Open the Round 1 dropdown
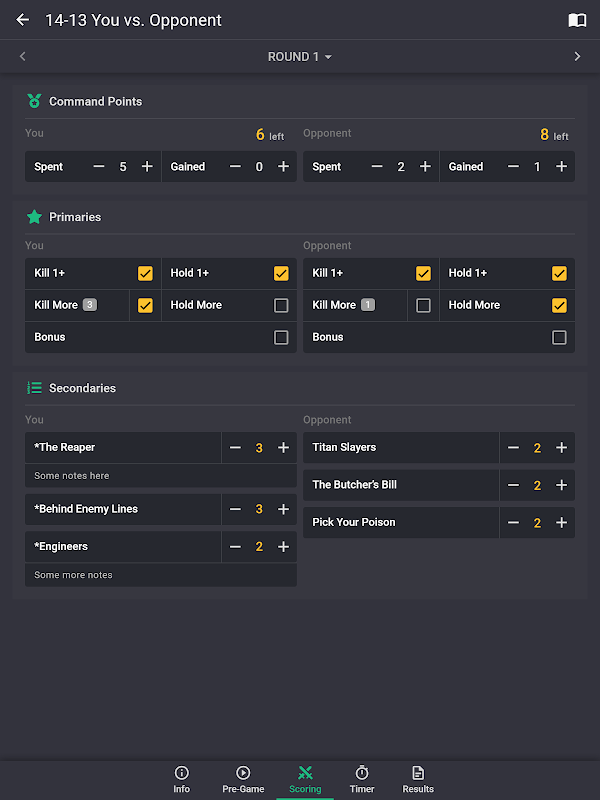Viewport: 600px width, 800px height. [299, 57]
